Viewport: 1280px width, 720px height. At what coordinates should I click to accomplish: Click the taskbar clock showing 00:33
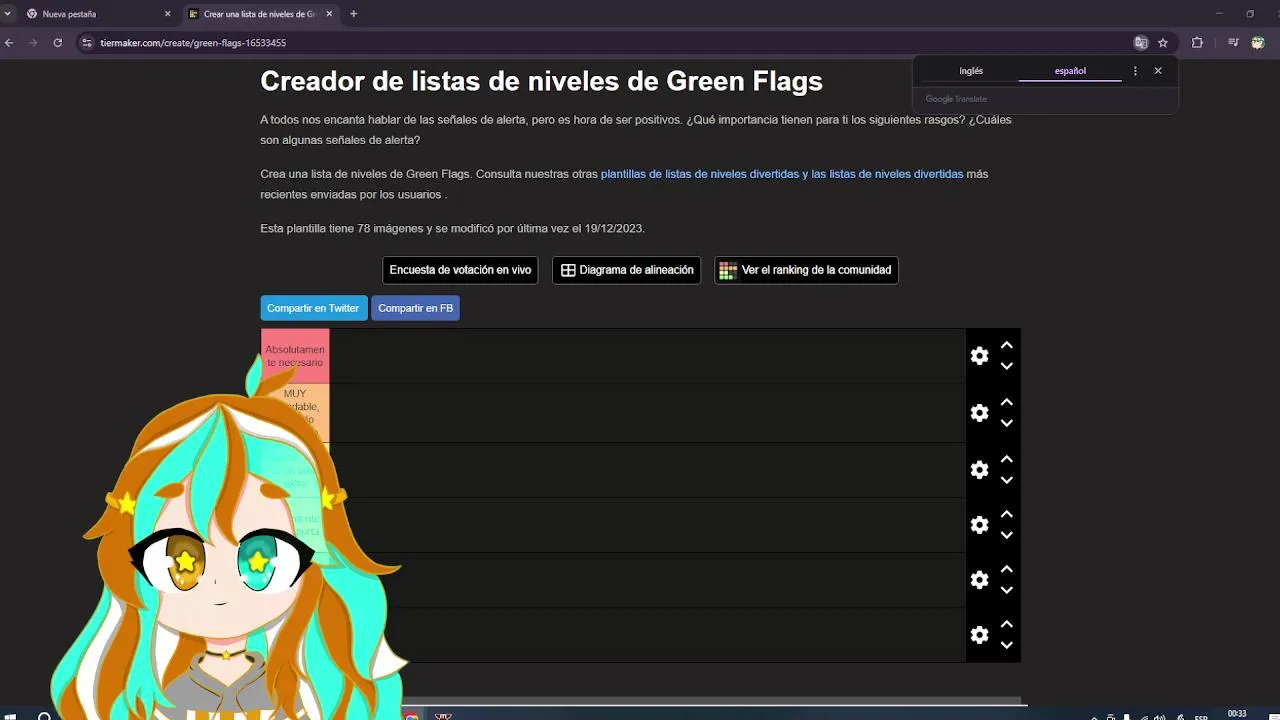(x=1237, y=714)
